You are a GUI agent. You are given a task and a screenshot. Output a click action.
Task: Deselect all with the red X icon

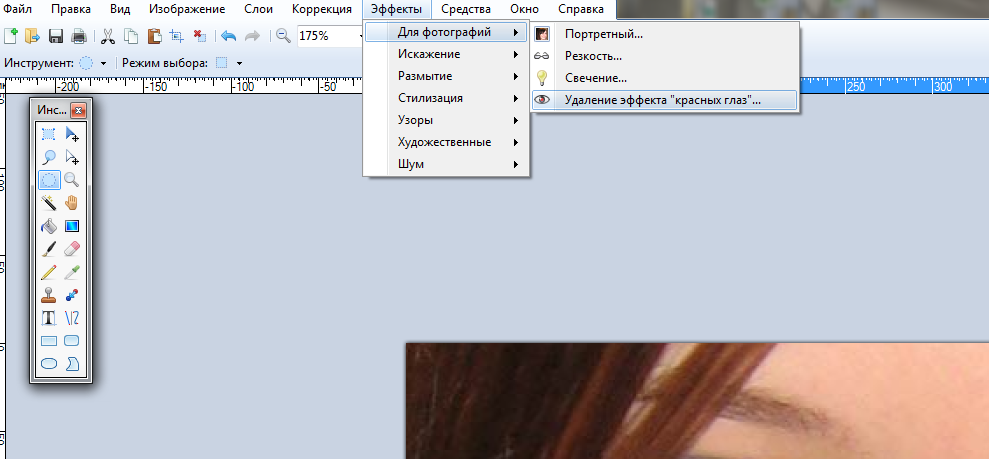pos(200,36)
